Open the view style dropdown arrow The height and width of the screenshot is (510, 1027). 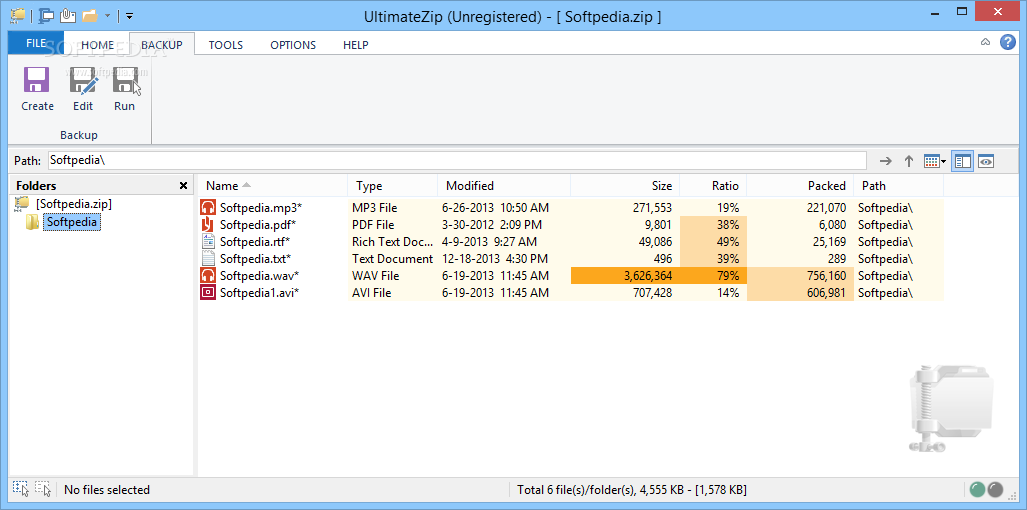click(x=944, y=162)
